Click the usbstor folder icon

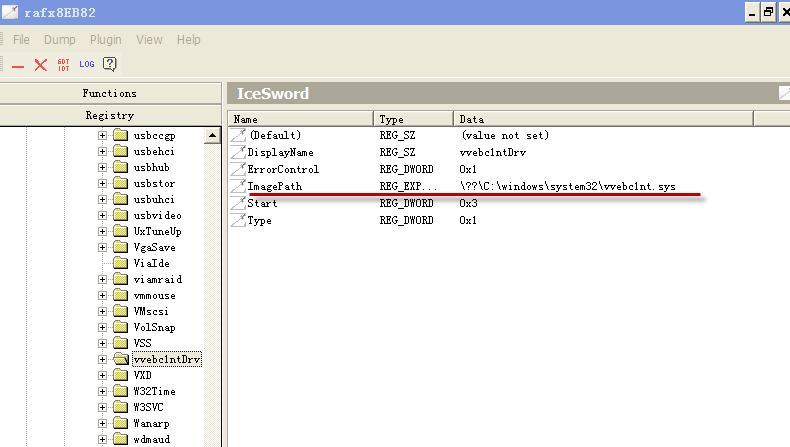click(x=120, y=183)
